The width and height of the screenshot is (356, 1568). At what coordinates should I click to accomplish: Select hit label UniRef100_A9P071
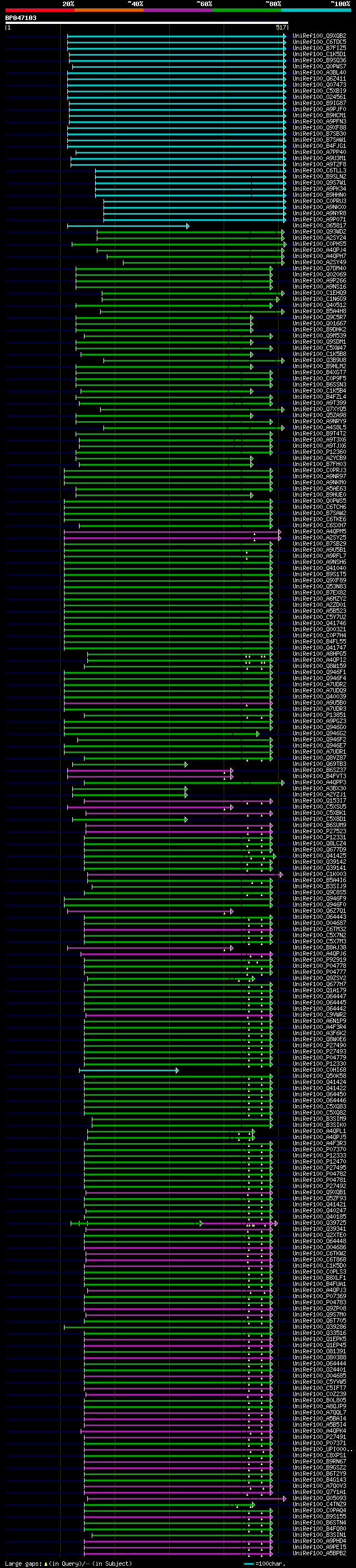point(319,219)
